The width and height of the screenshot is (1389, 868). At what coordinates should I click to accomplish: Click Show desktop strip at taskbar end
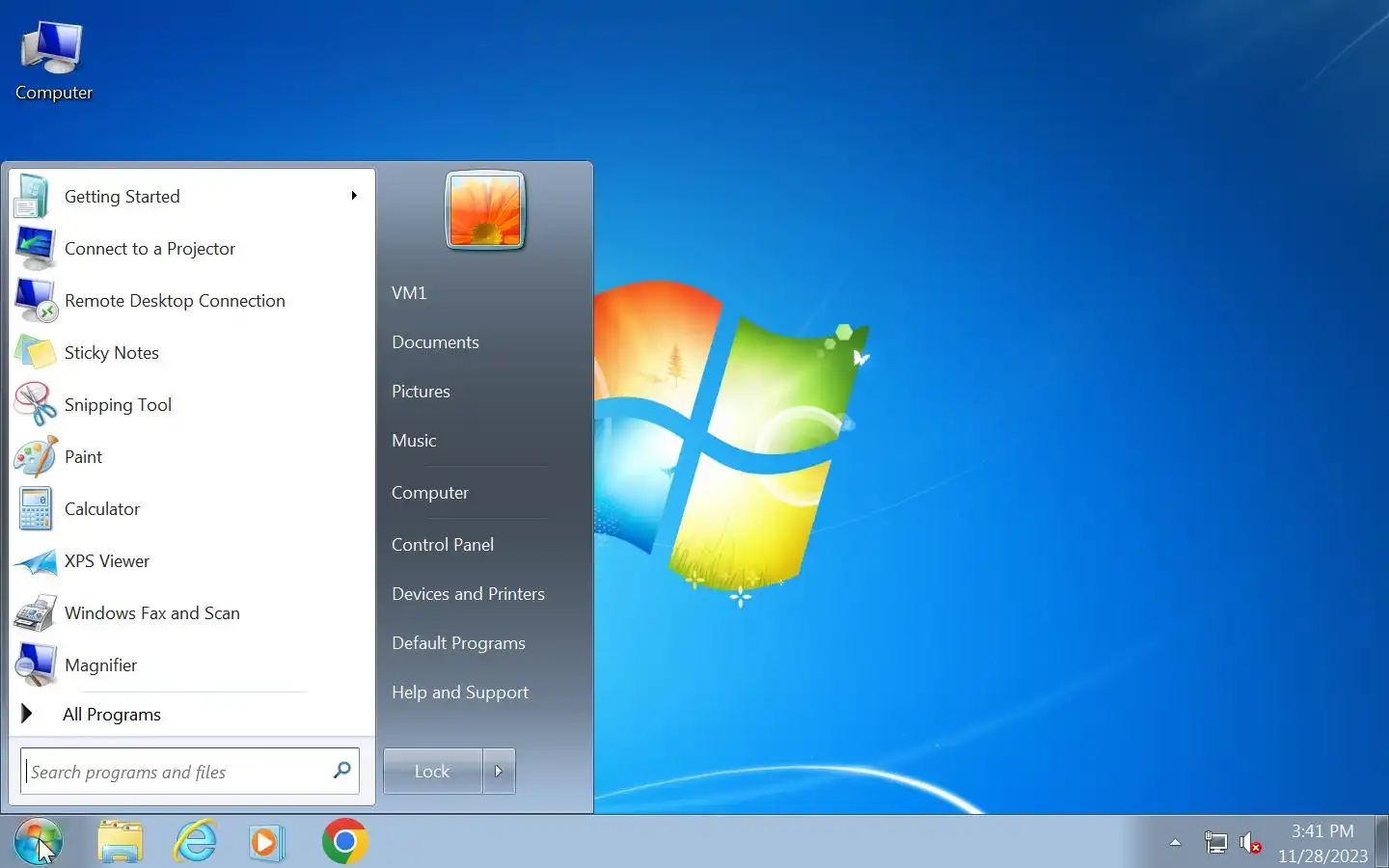click(1381, 842)
